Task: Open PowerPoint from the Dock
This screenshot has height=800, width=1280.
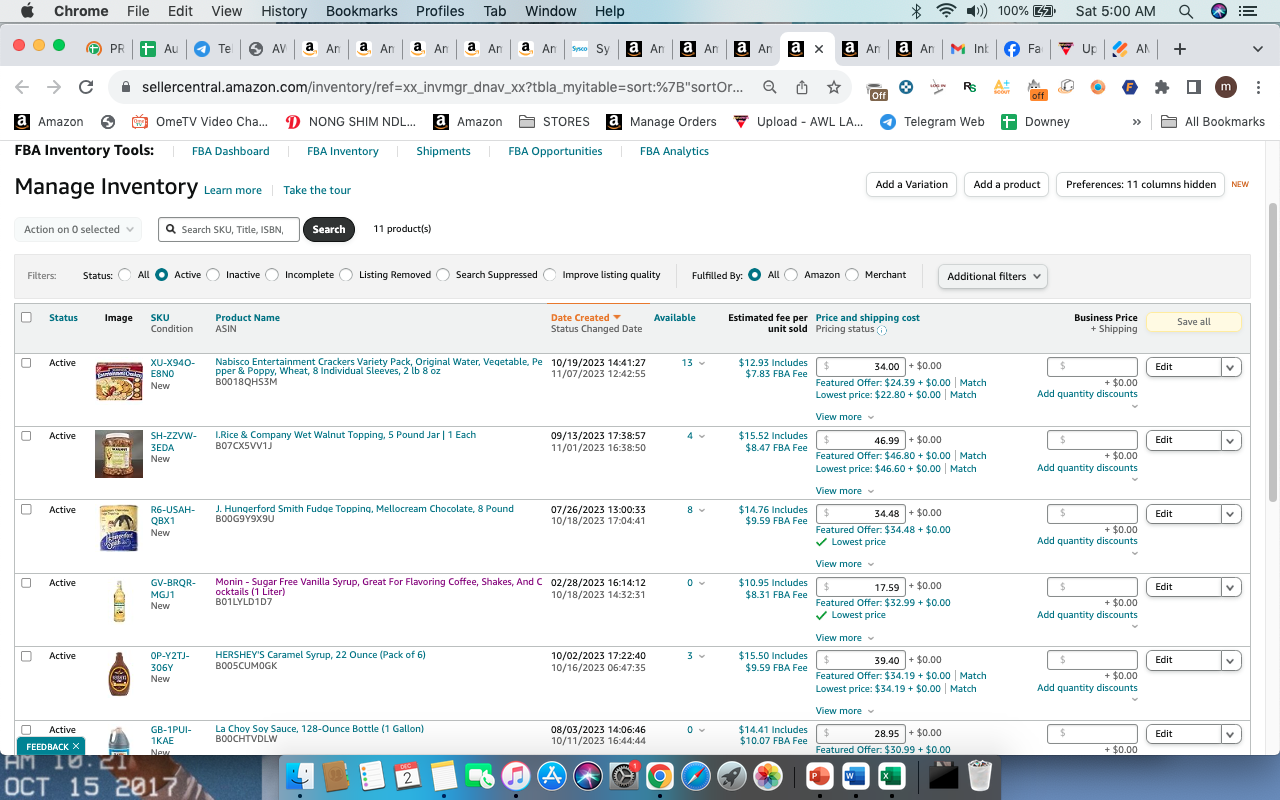Action: click(x=819, y=775)
